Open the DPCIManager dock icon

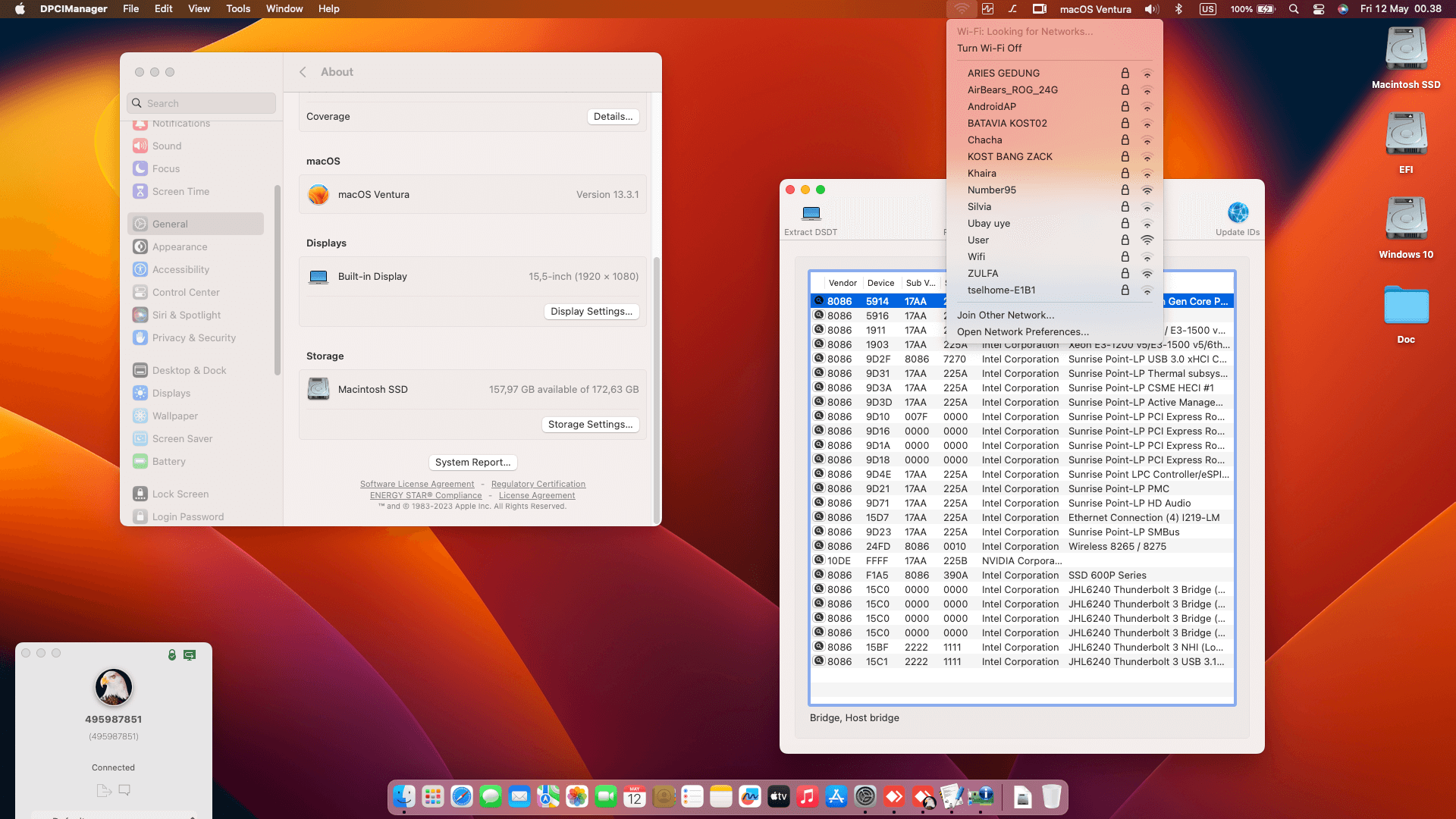click(981, 797)
